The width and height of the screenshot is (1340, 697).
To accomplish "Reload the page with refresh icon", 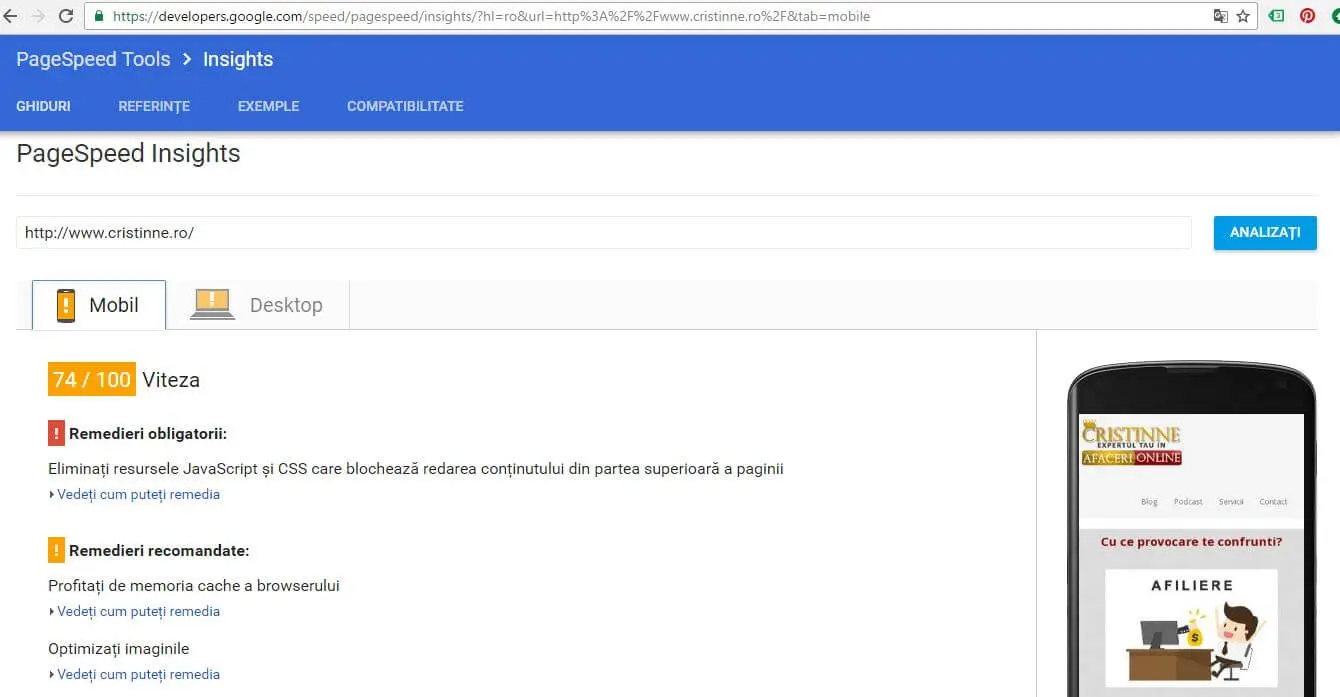I will pyautogui.click(x=66, y=16).
